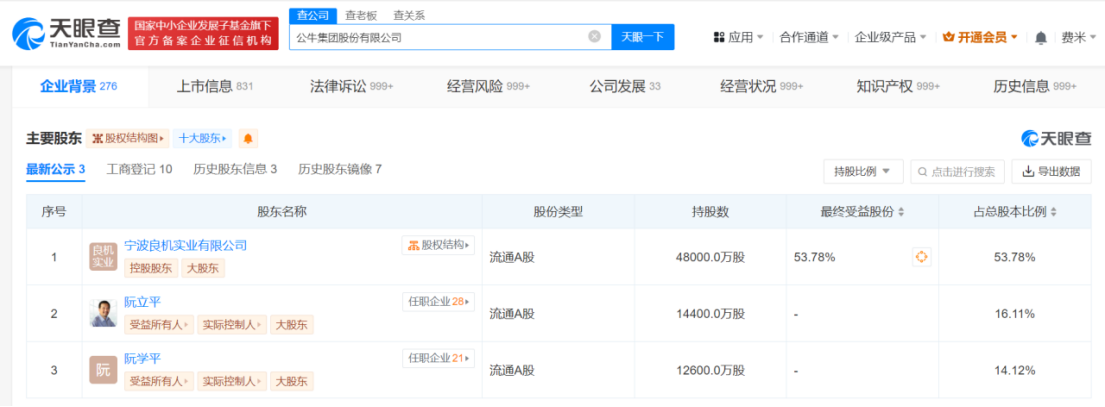
Task: Click the 应用 grid icon
Action: [x=719, y=37]
